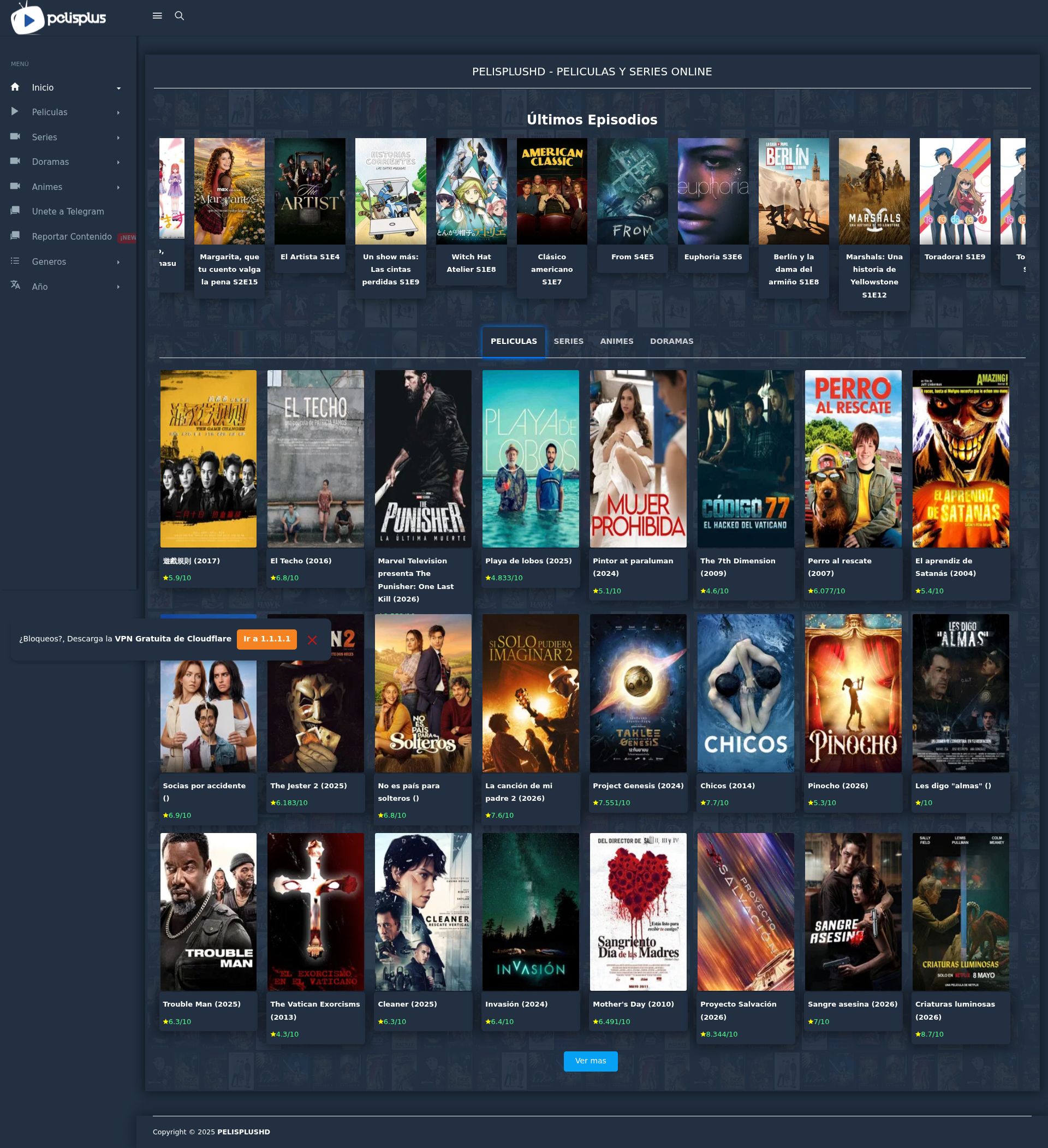Click Sangre asesina (2026) title

pyautogui.click(x=852, y=1004)
